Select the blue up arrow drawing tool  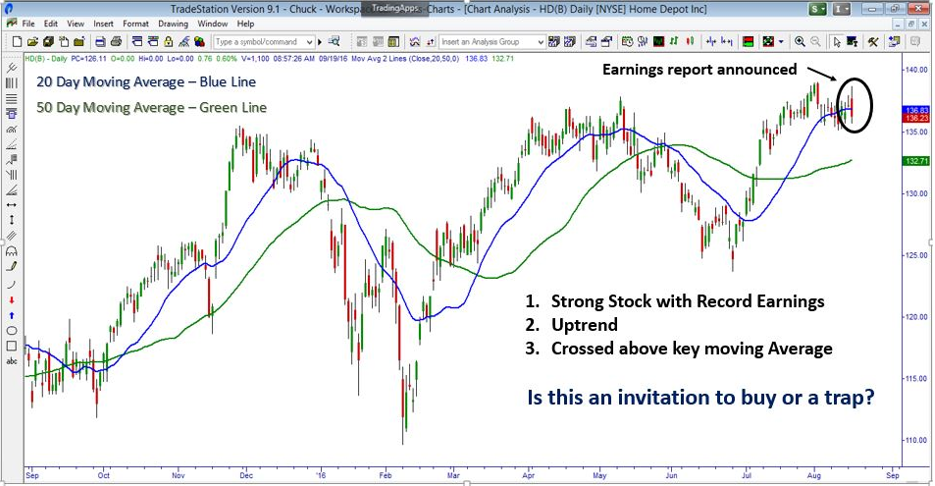(11, 315)
